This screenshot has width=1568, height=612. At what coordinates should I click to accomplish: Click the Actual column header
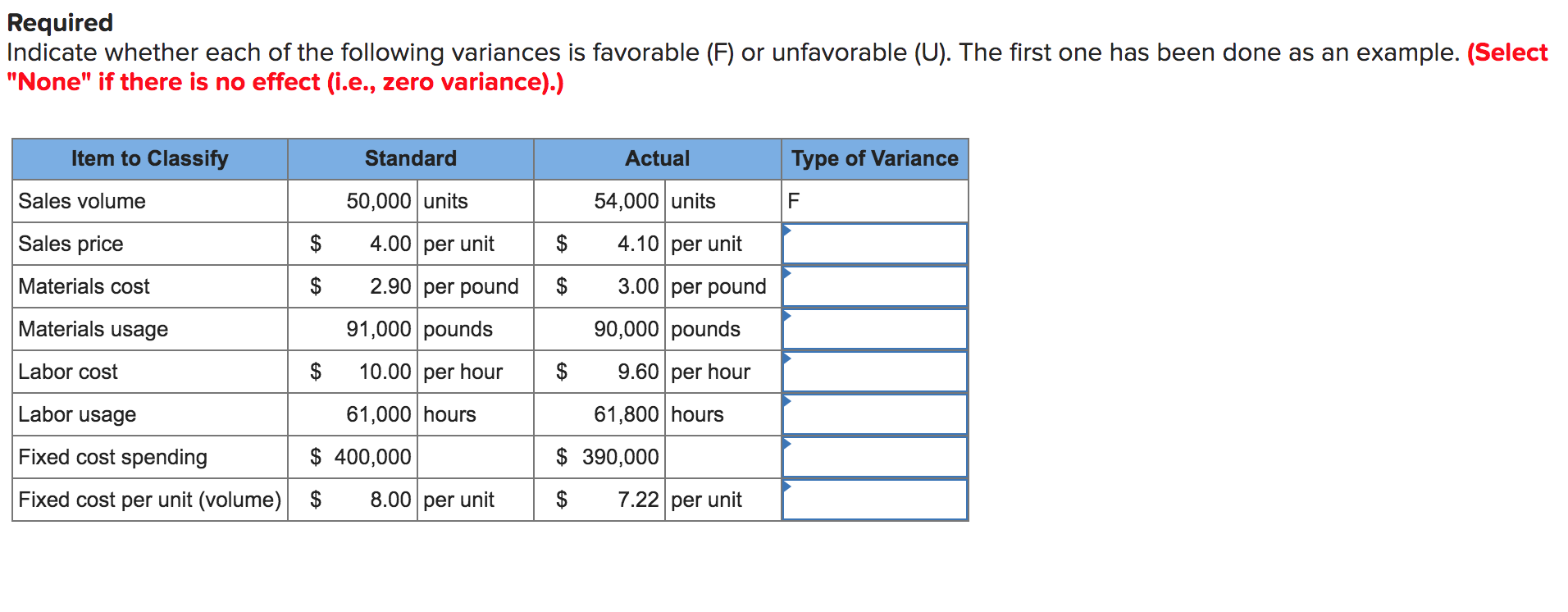(658, 158)
